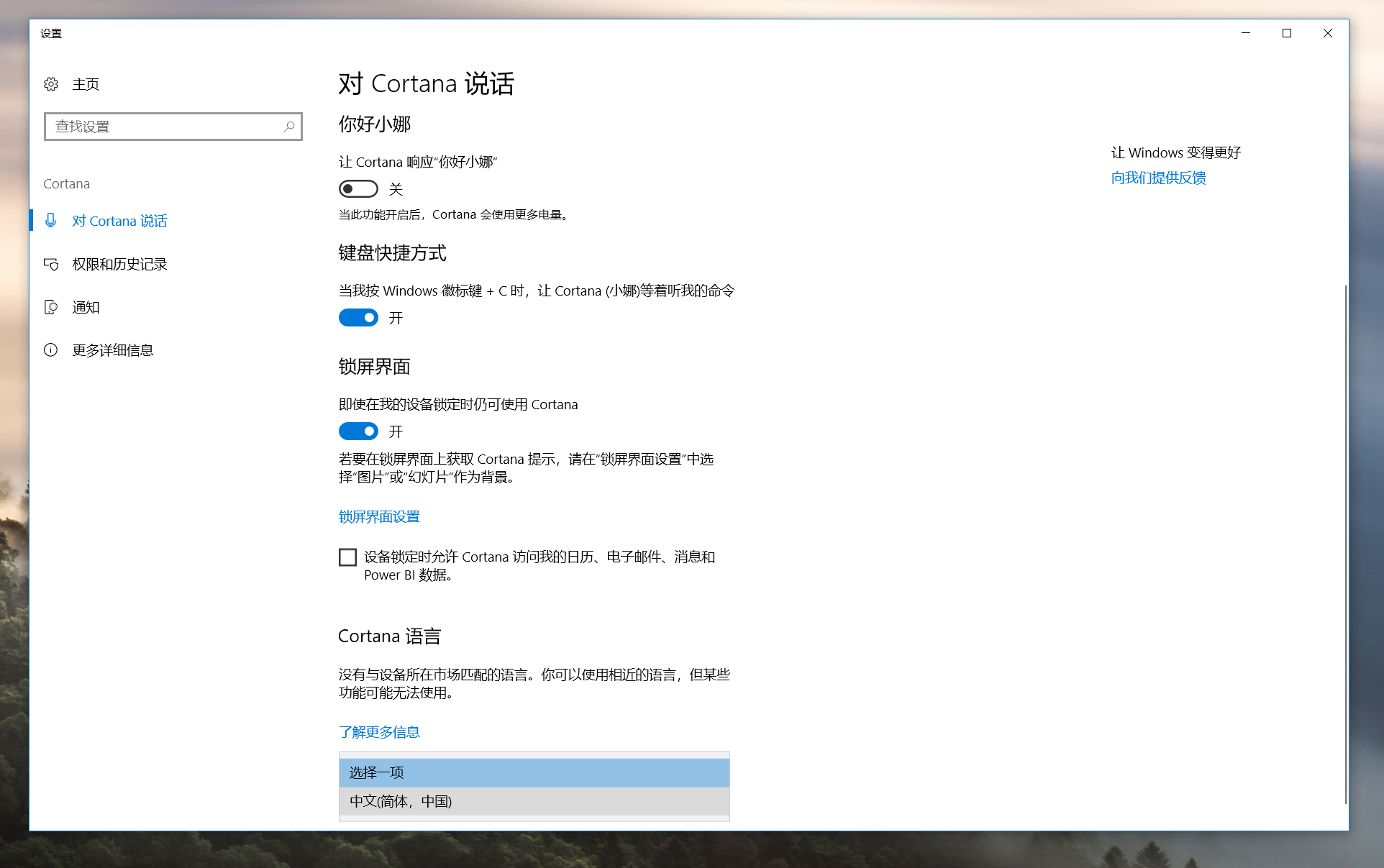1384x868 pixels.
Task: Open 更多详细信息 settings page
Action: 113,350
